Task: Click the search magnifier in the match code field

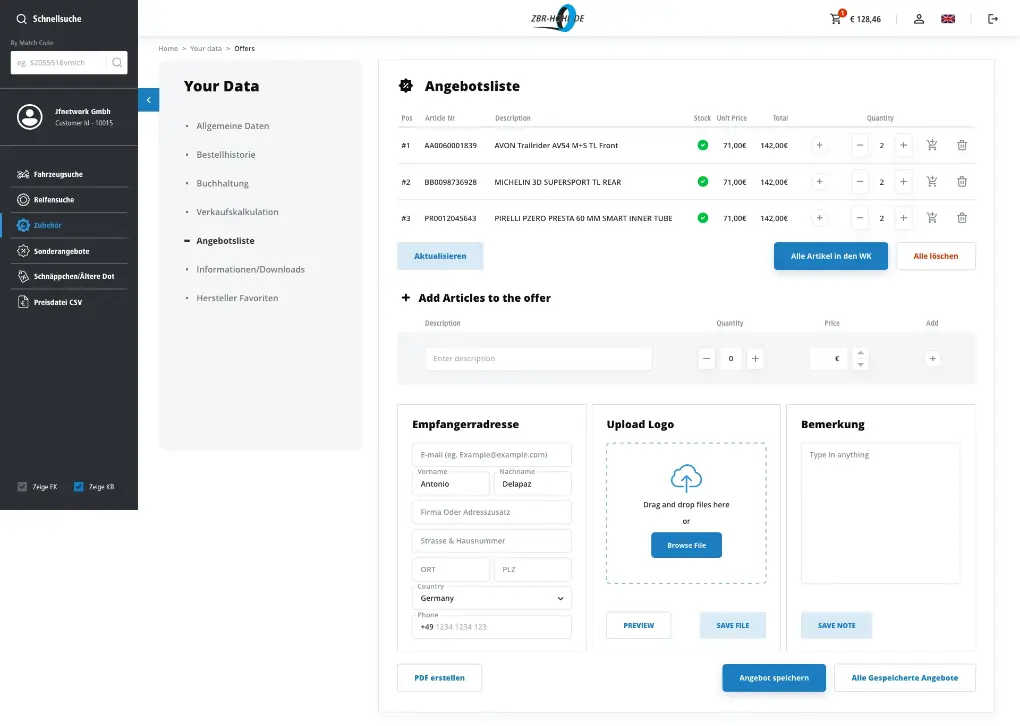Action: point(117,62)
